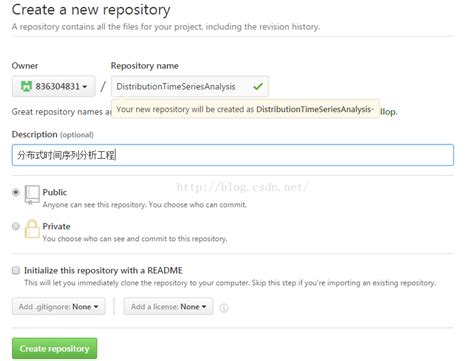474x361 pixels.
Task: Click the license info icon
Action: (224, 308)
